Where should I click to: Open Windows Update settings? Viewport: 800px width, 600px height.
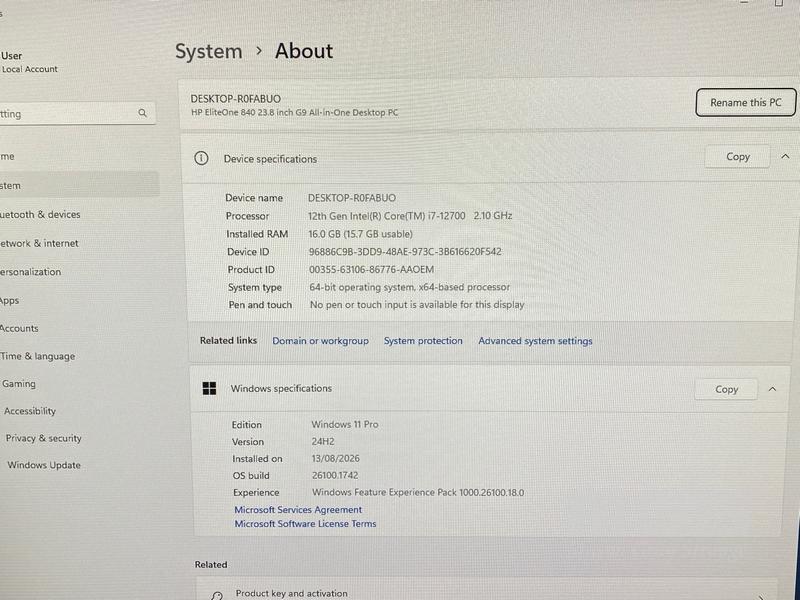point(44,465)
